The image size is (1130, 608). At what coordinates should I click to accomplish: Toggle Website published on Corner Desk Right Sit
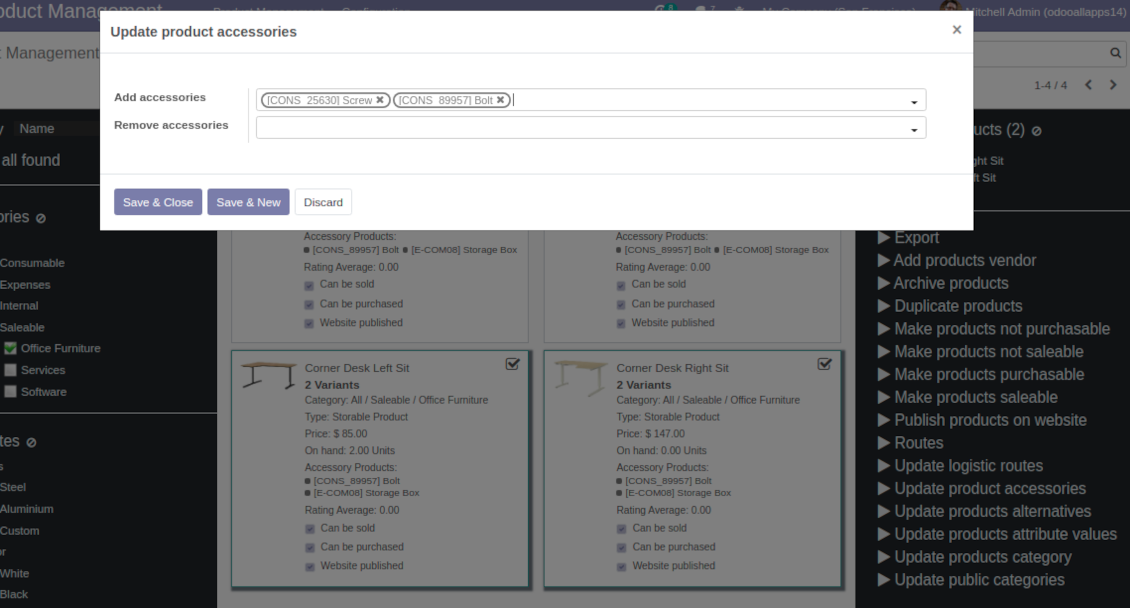coord(622,567)
